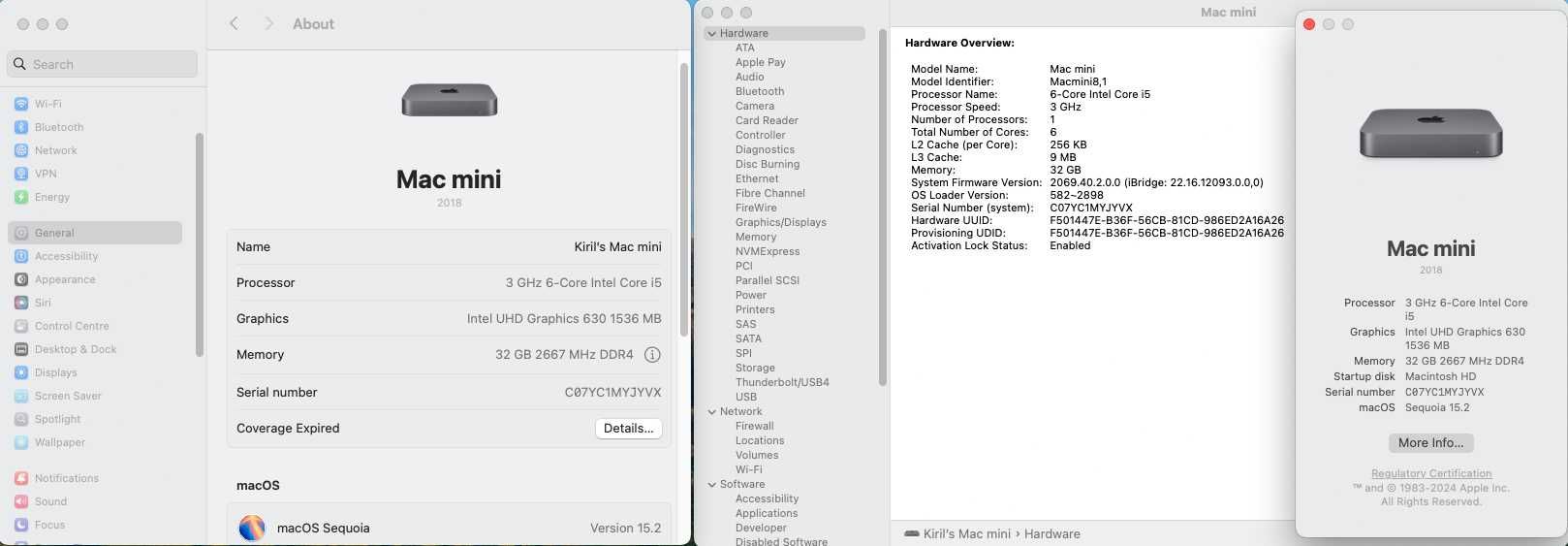Click the Displays icon in Settings sidebar
Viewport: 1568px width, 546px height.
[21, 372]
